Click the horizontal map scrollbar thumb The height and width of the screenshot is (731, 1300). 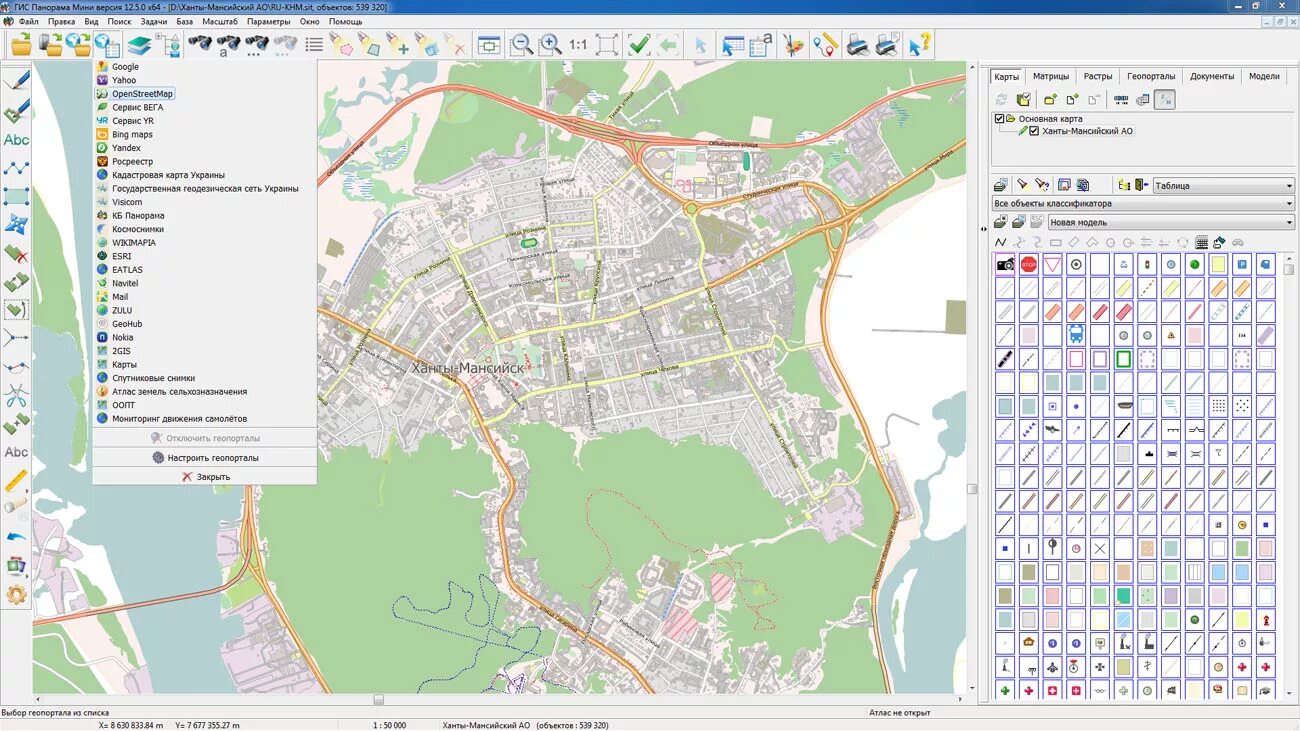click(x=379, y=700)
